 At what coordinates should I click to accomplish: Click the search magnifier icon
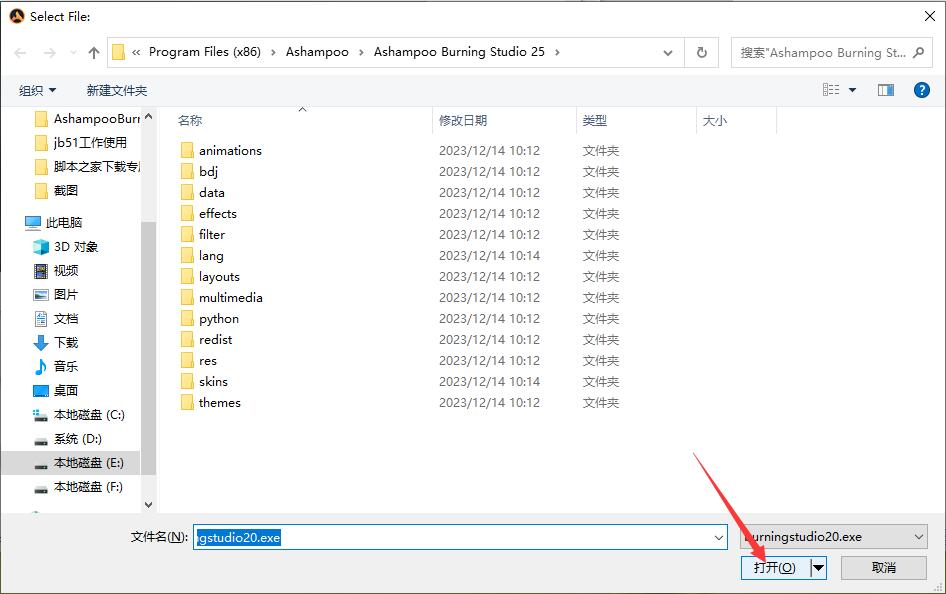pos(919,52)
